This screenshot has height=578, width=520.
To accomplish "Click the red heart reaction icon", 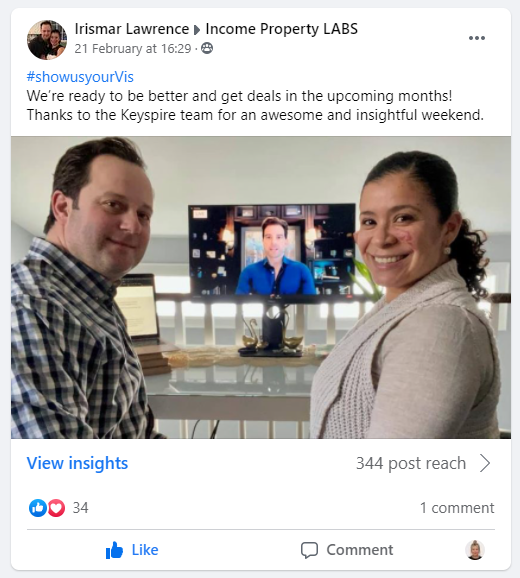I will (x=56, y=508).
